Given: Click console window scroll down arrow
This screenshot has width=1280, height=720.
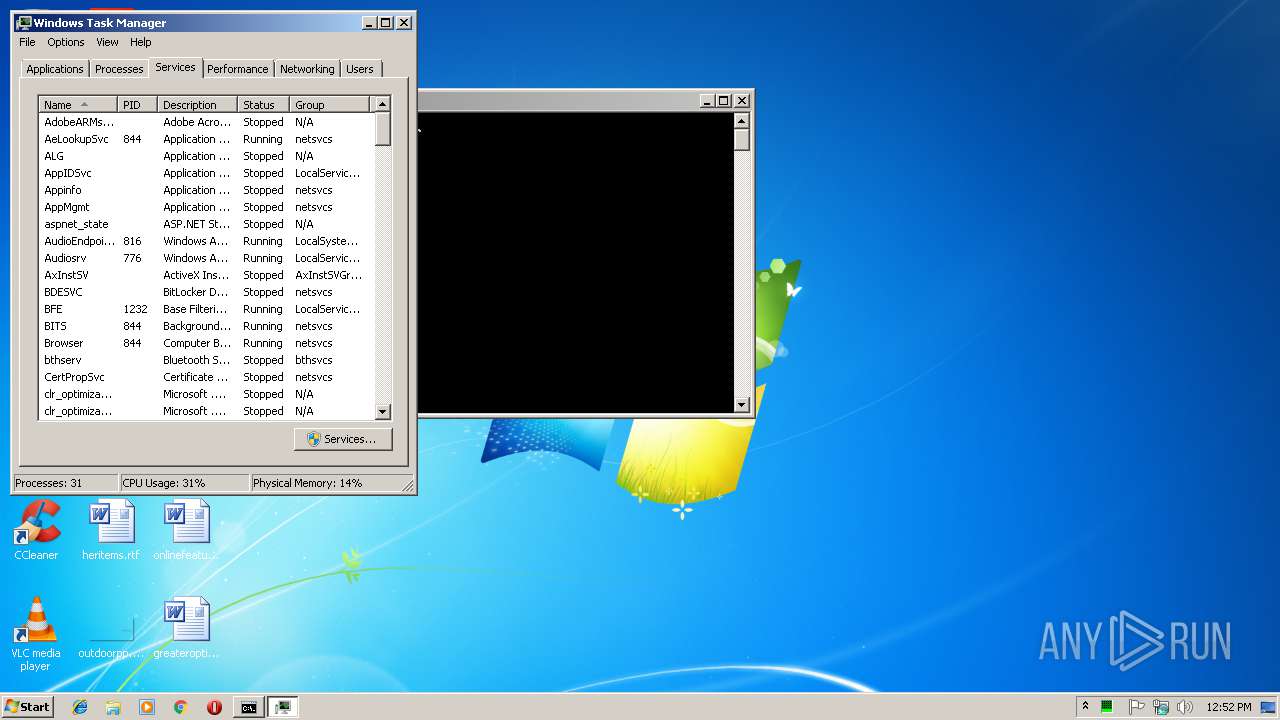Looking at the screenshot, I should point(741,405).
